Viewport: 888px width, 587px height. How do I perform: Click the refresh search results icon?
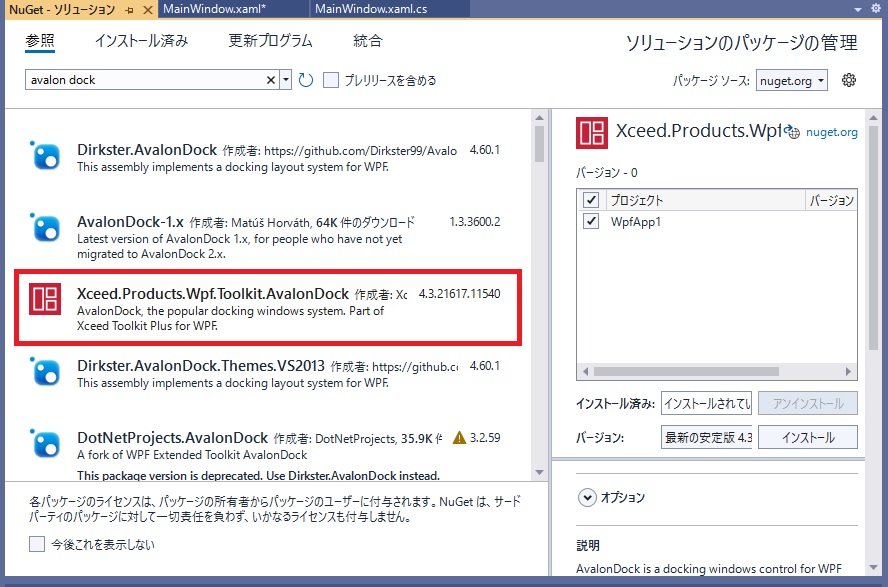306,80
